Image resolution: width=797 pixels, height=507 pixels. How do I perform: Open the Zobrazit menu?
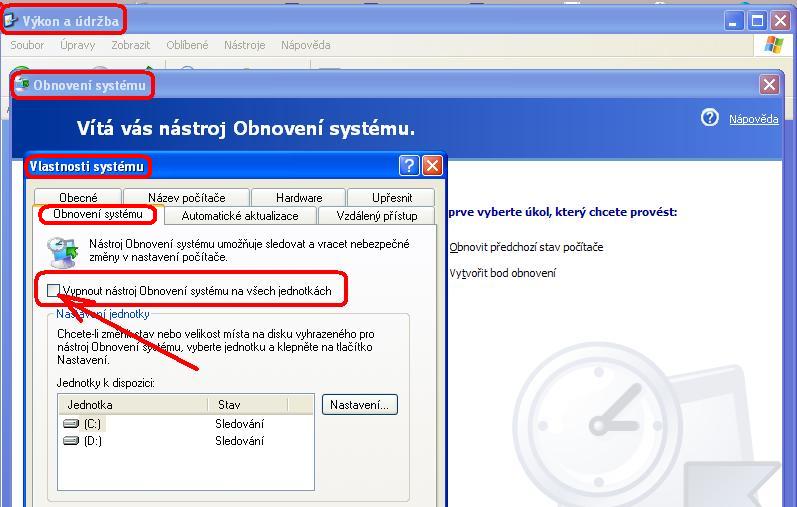click(x=131, y=45)
